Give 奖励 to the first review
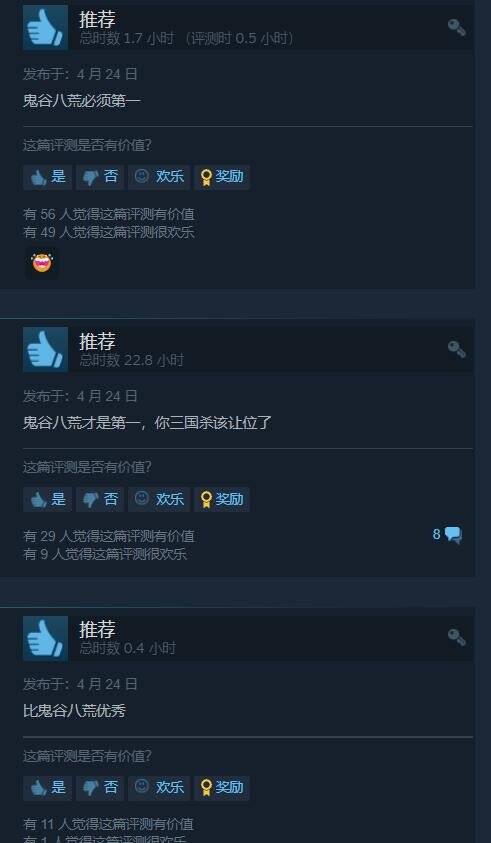The image size is (491, 843). click(x=222, y=177)
